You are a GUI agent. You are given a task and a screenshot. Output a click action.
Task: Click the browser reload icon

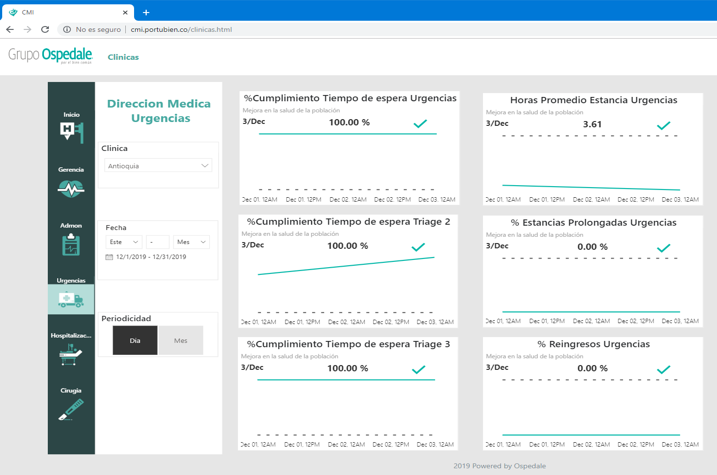(45, 30)
